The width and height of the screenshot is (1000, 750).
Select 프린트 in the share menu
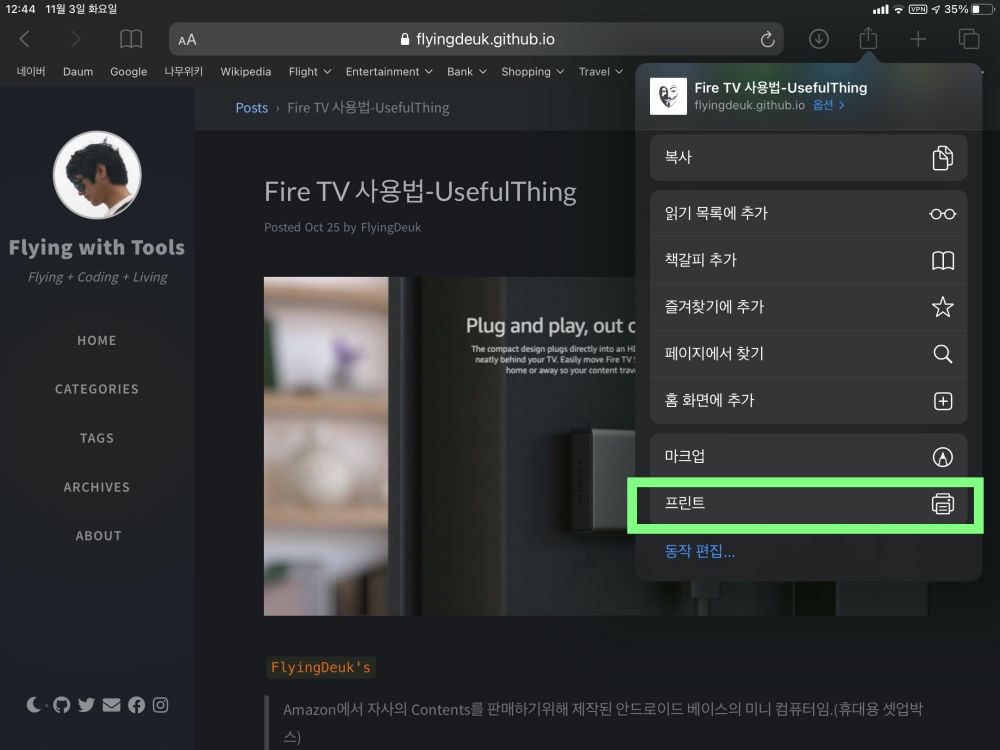click(808, 504)
